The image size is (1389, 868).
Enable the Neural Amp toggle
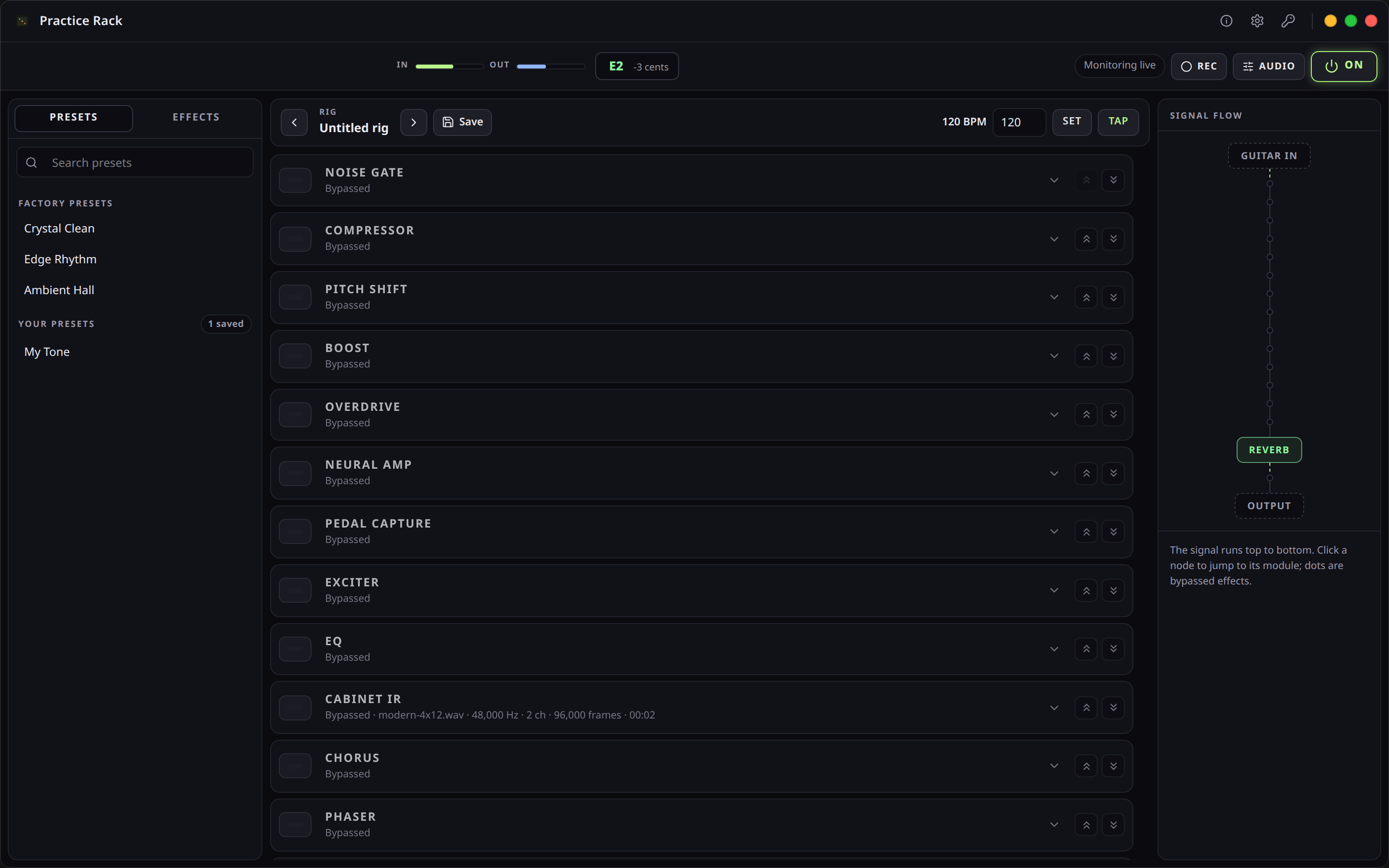click(295, 473)
